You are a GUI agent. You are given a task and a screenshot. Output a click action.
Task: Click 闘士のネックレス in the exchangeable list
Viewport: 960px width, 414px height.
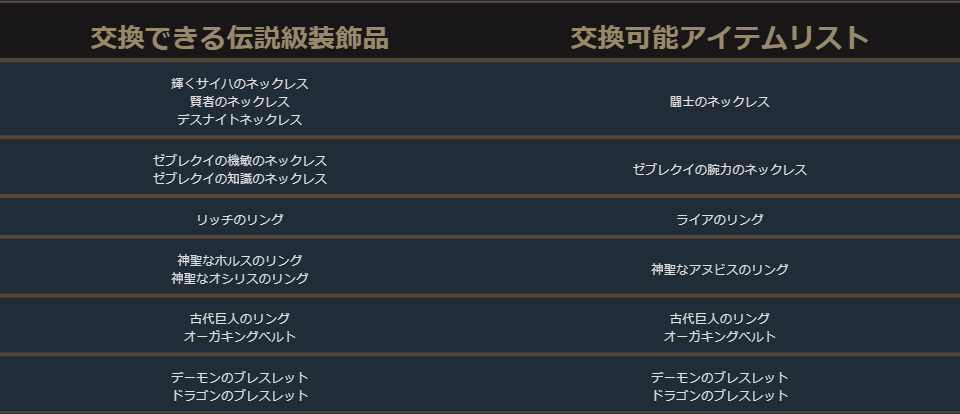coord(719,102)
